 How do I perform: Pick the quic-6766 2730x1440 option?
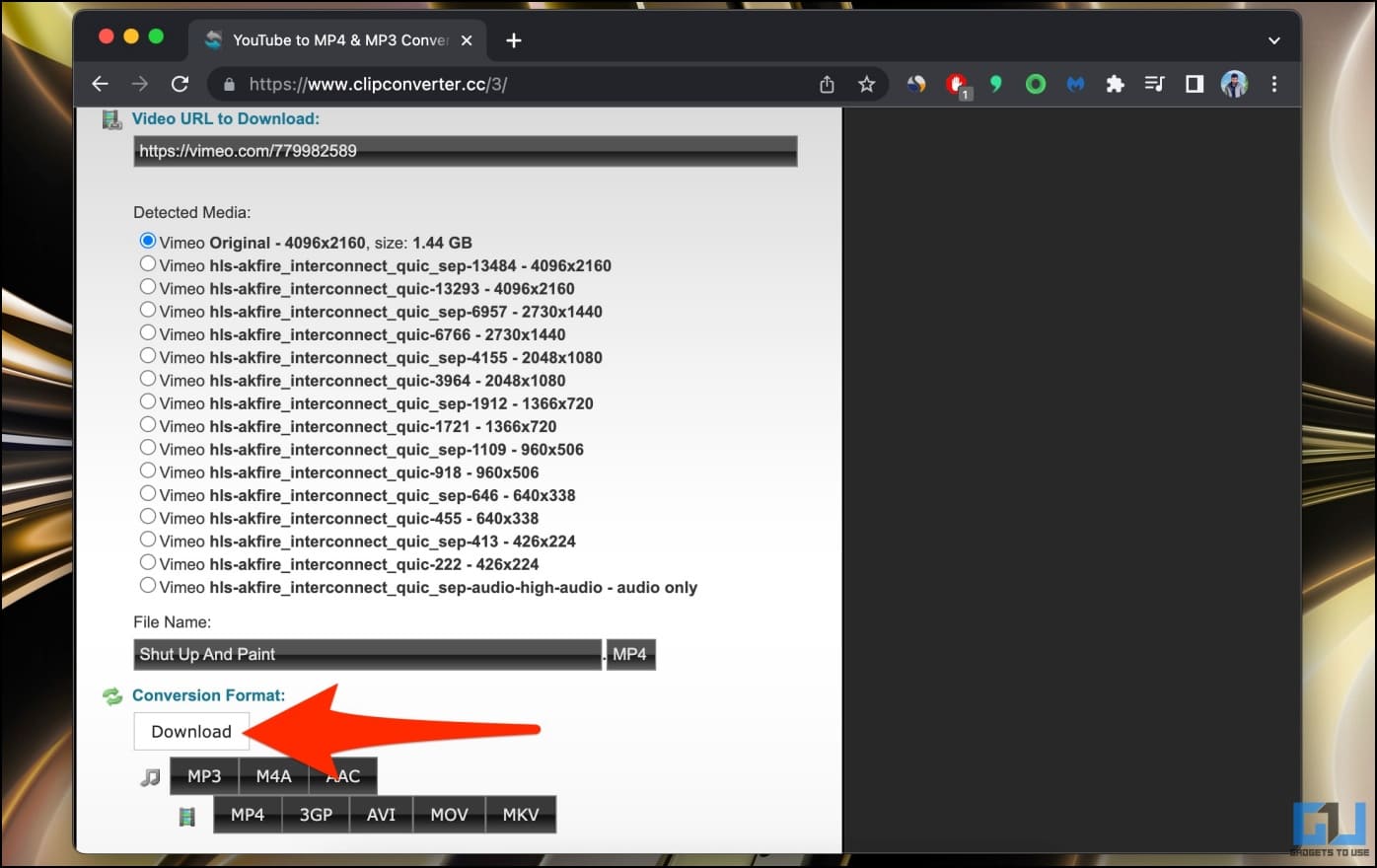(x=148, y=332)
